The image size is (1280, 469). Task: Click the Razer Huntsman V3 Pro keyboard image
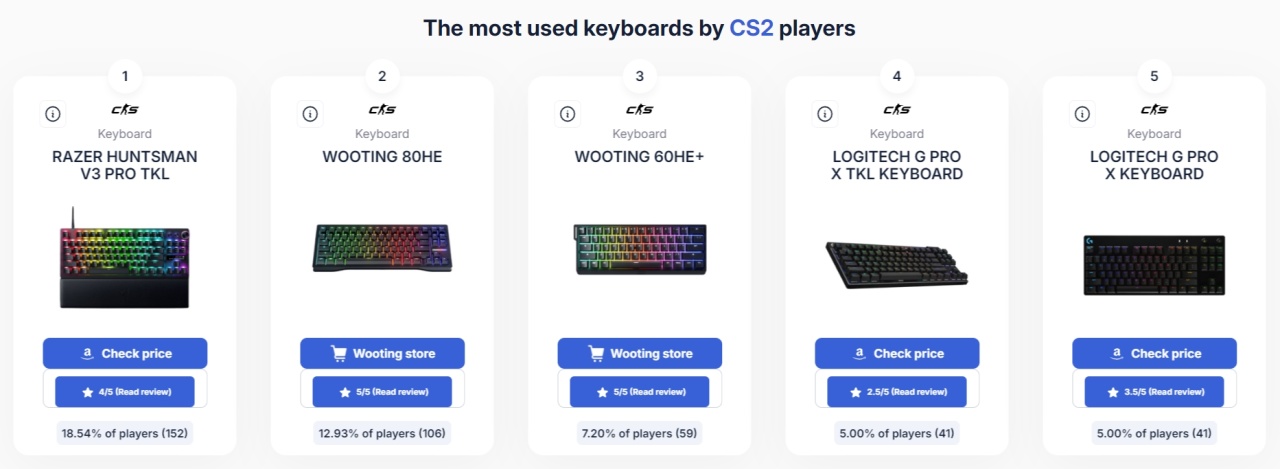click(123, 258)
